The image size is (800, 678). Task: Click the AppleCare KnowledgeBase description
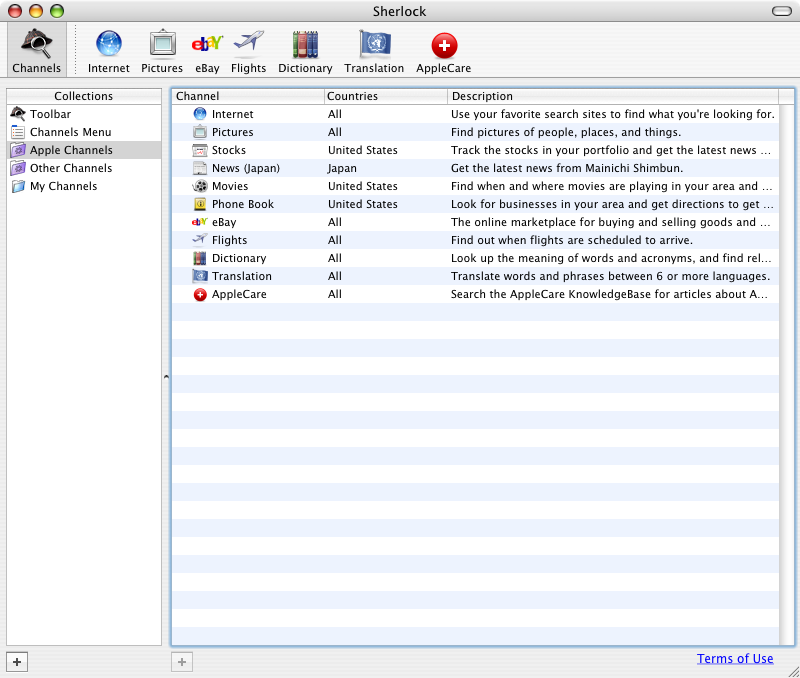click(609, 294)
